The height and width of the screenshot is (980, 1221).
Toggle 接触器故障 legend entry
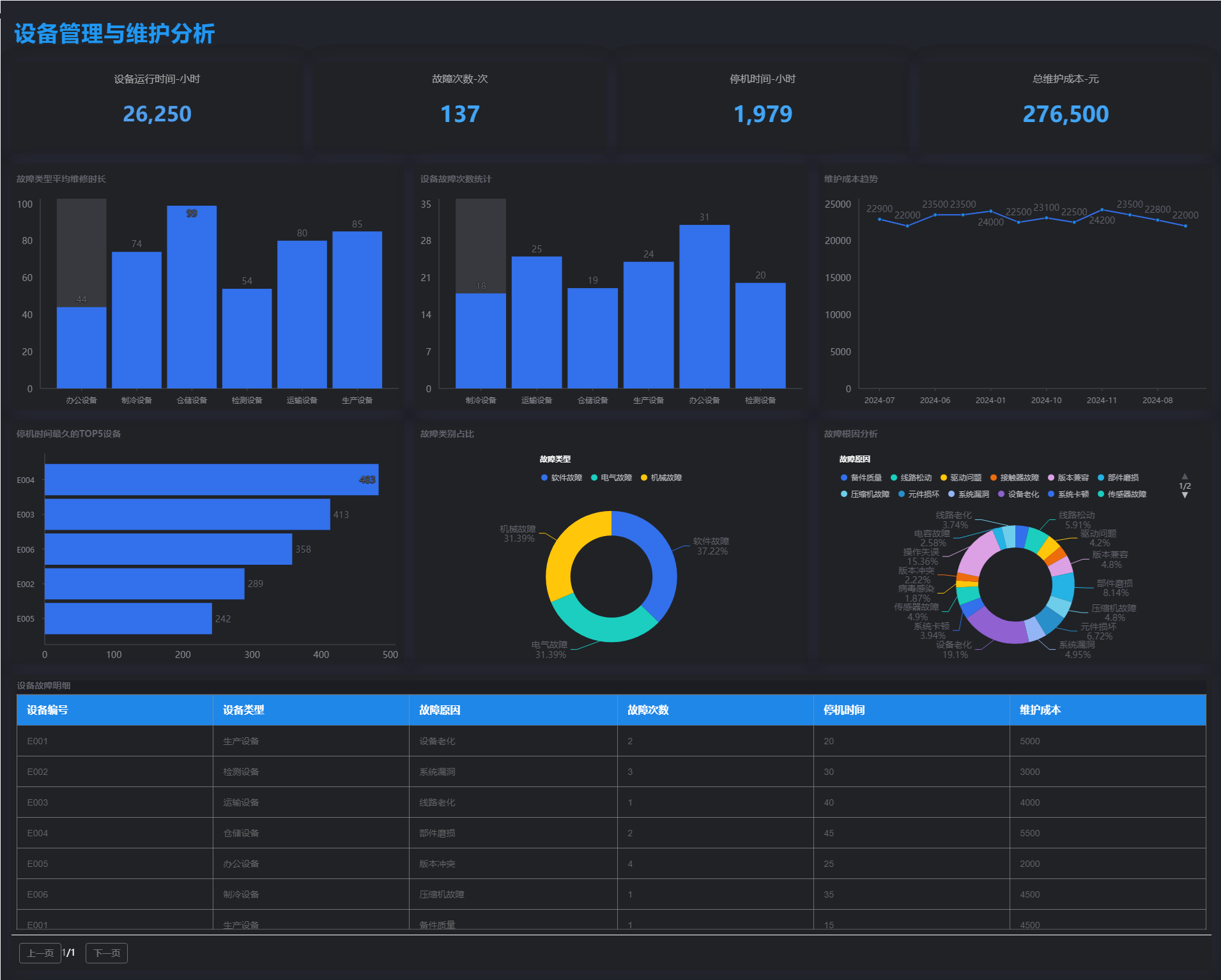[1015, 478]
